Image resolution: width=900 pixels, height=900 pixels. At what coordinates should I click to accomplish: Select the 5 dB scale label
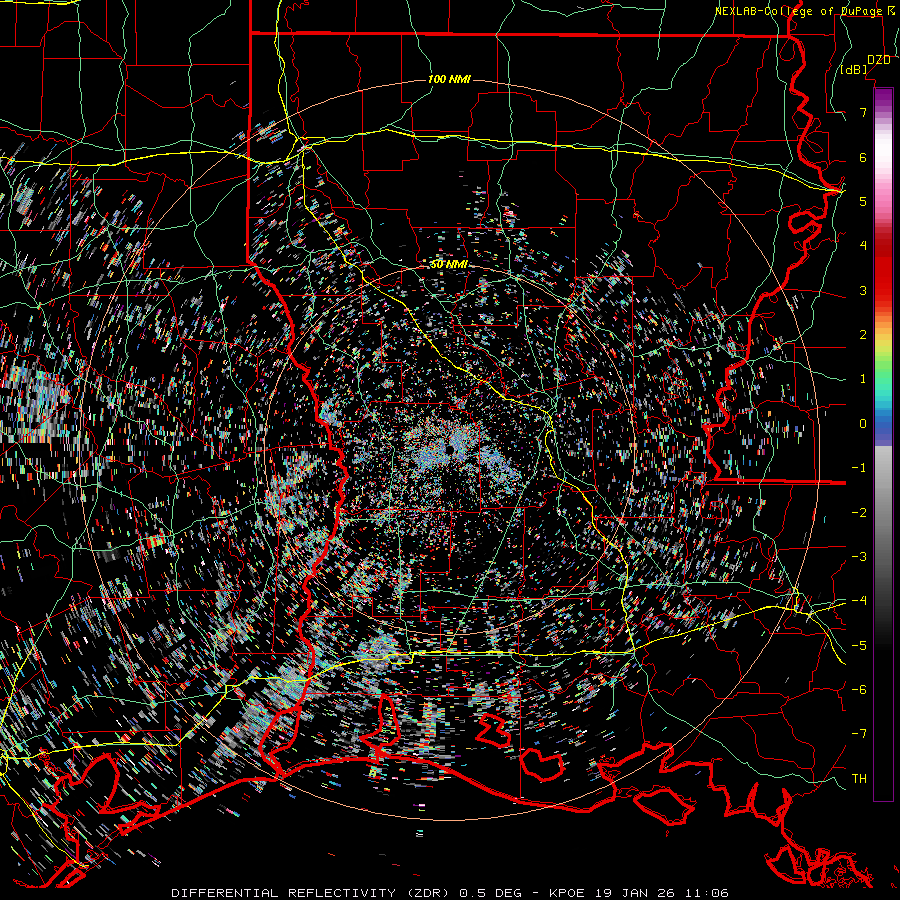pyautogui.click(x=863, y=201)
